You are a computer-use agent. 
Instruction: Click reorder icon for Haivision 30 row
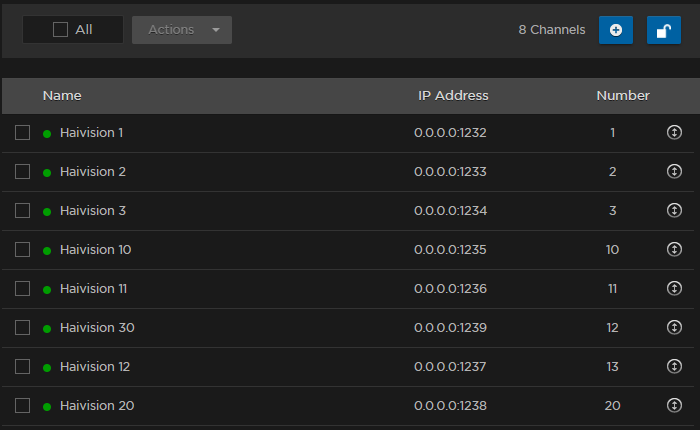674,327
